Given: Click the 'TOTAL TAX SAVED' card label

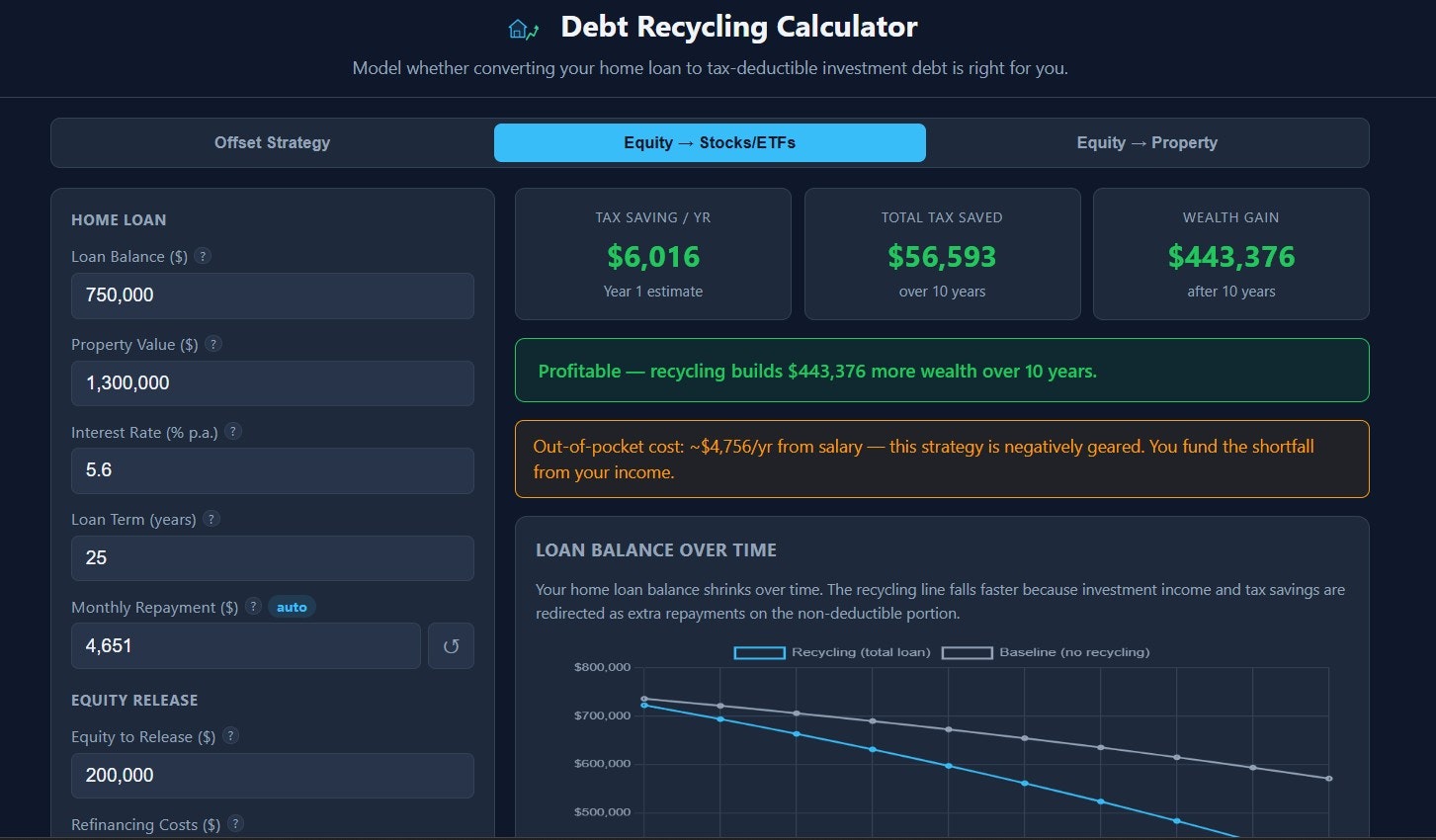Looking at the screenshot, I should pos(942,217).
